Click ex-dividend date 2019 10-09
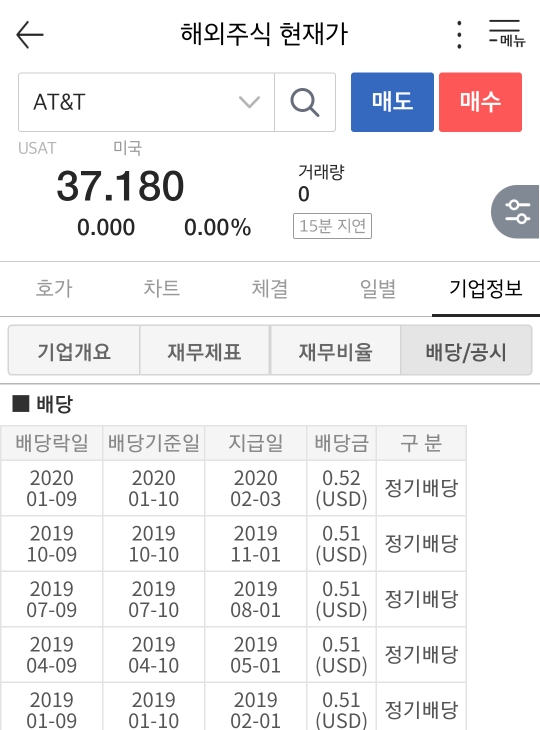The height and width of the screenshot is (730, 540). [x=51, y=544]
